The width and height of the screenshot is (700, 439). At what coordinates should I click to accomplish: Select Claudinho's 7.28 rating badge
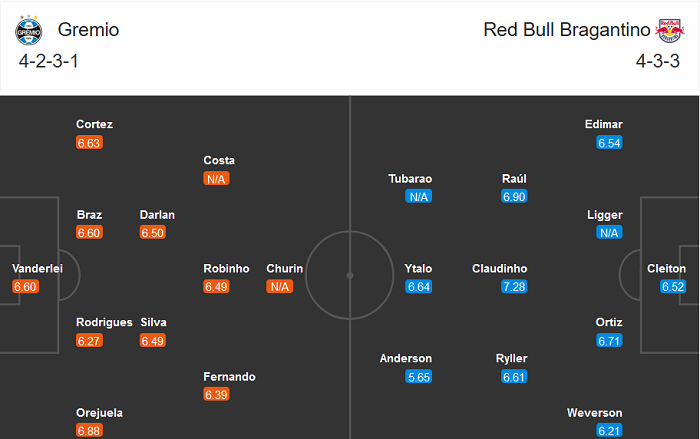514,287
